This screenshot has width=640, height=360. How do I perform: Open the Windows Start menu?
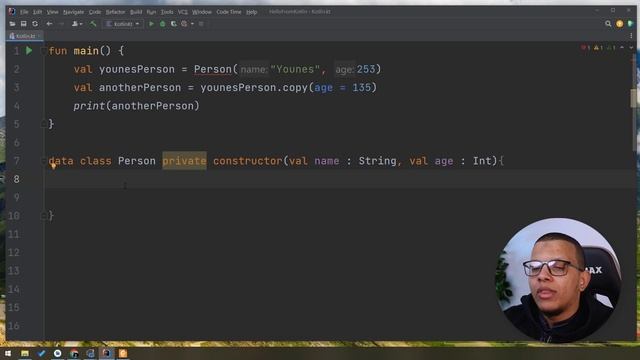(8, 353)
